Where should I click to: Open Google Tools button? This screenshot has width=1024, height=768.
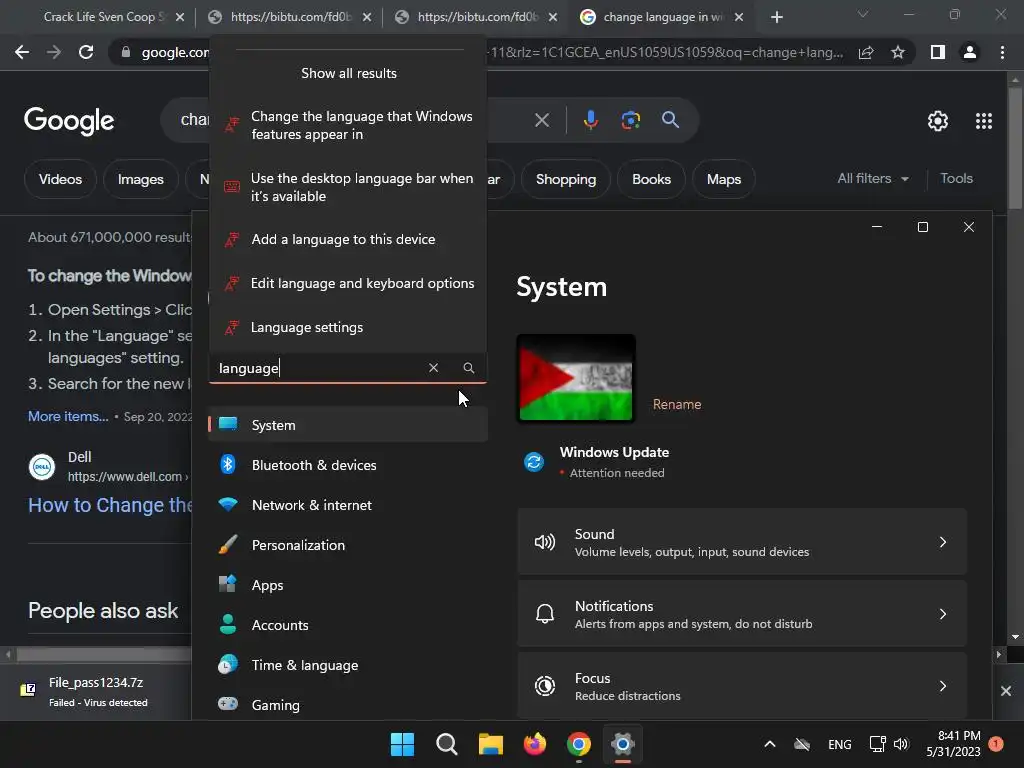pyautogui.click(x=956, y=178)
